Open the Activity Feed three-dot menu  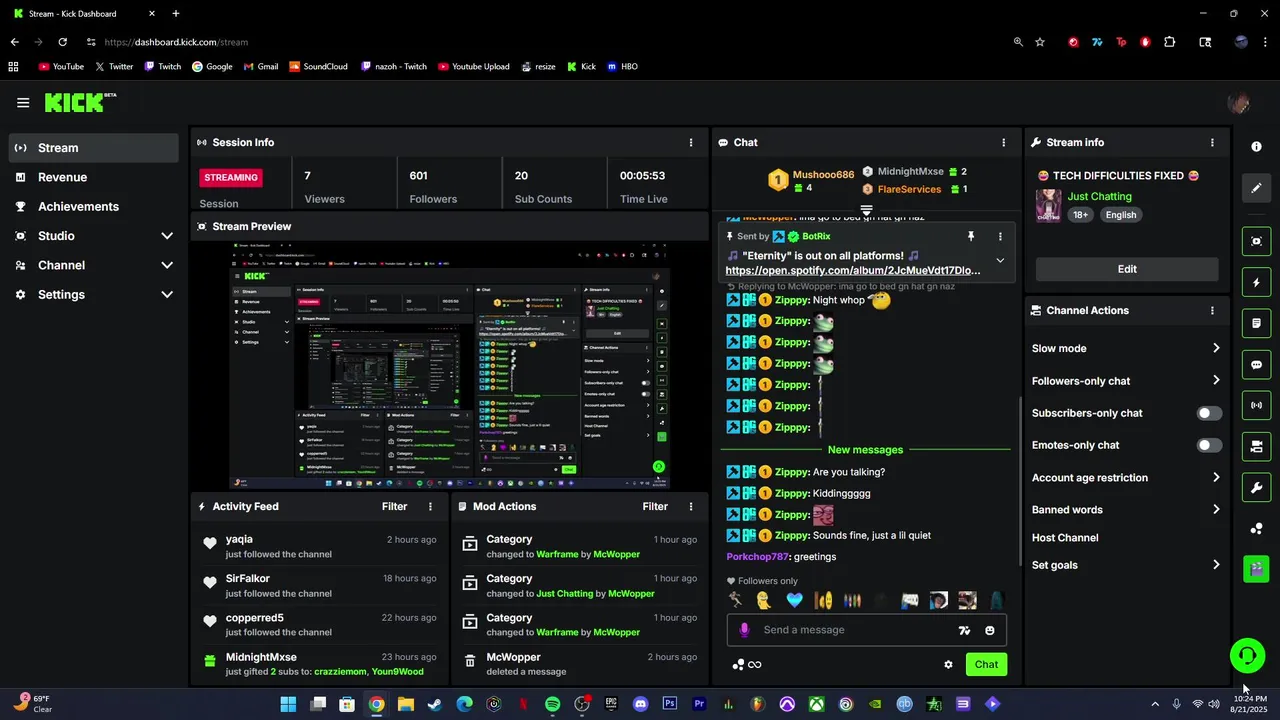click(430, 506)
